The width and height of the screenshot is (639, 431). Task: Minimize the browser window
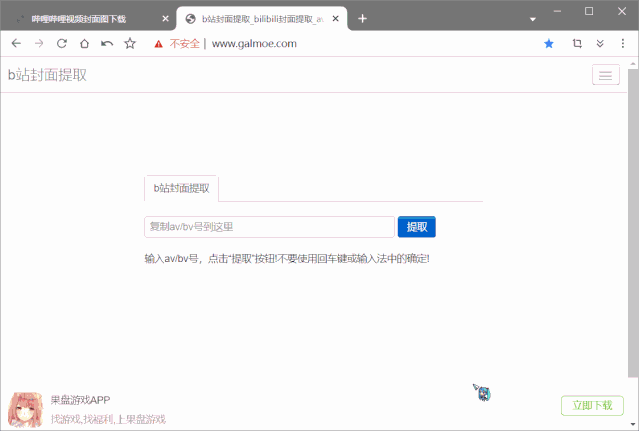(557, 11)
